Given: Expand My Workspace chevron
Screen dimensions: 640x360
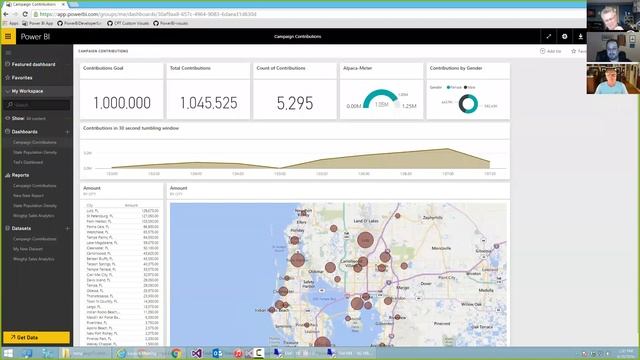Looking at the screenshot, I should point(7,91).
